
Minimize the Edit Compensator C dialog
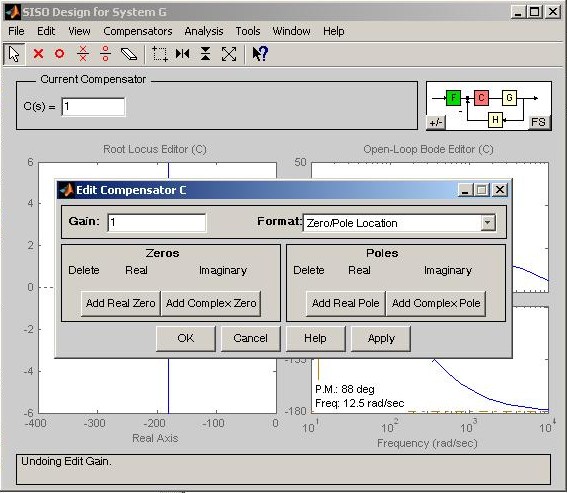point(465,190)
